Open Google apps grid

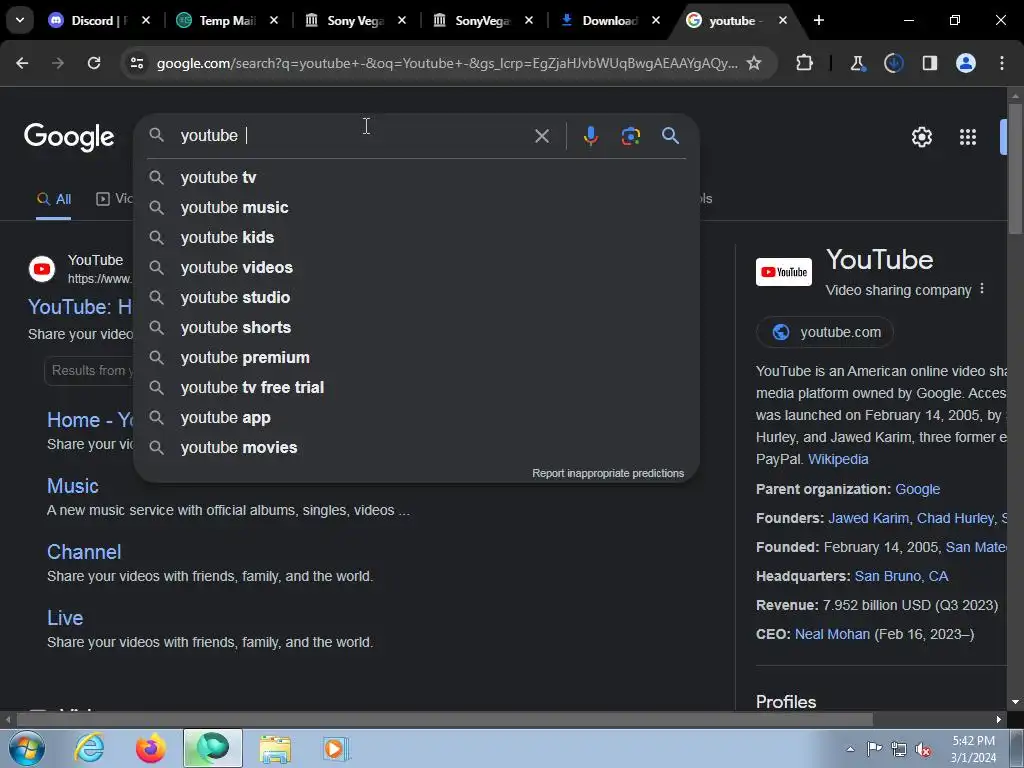tap(968, 137)
